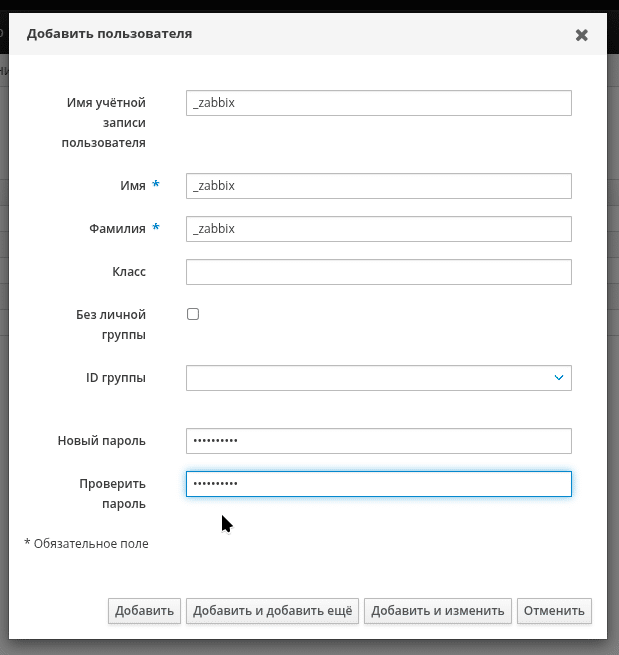Screen dimensions: 619x655
Task: Click the ID группы label
Action: 116,378
